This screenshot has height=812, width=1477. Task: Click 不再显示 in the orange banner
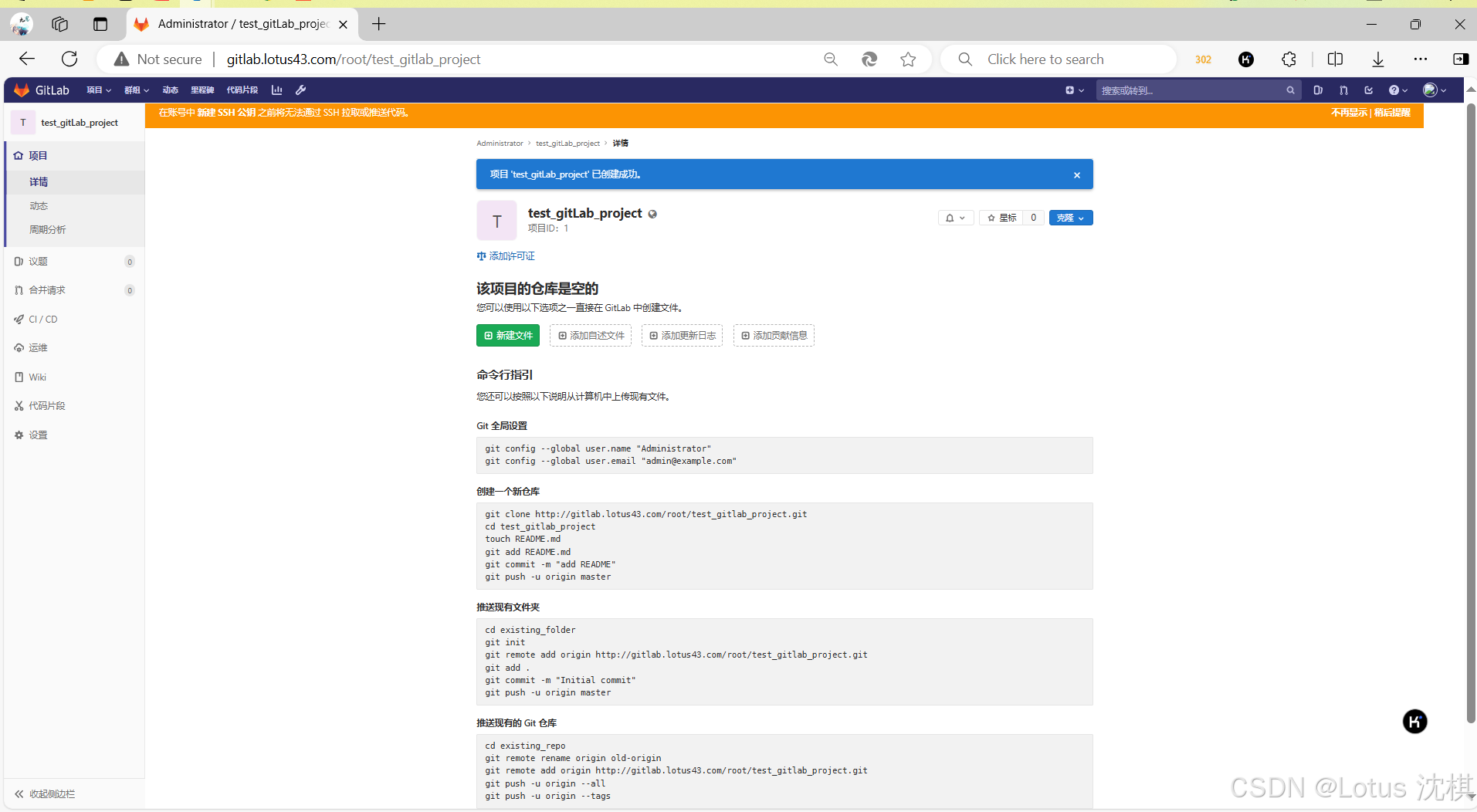pos(1349,113)
